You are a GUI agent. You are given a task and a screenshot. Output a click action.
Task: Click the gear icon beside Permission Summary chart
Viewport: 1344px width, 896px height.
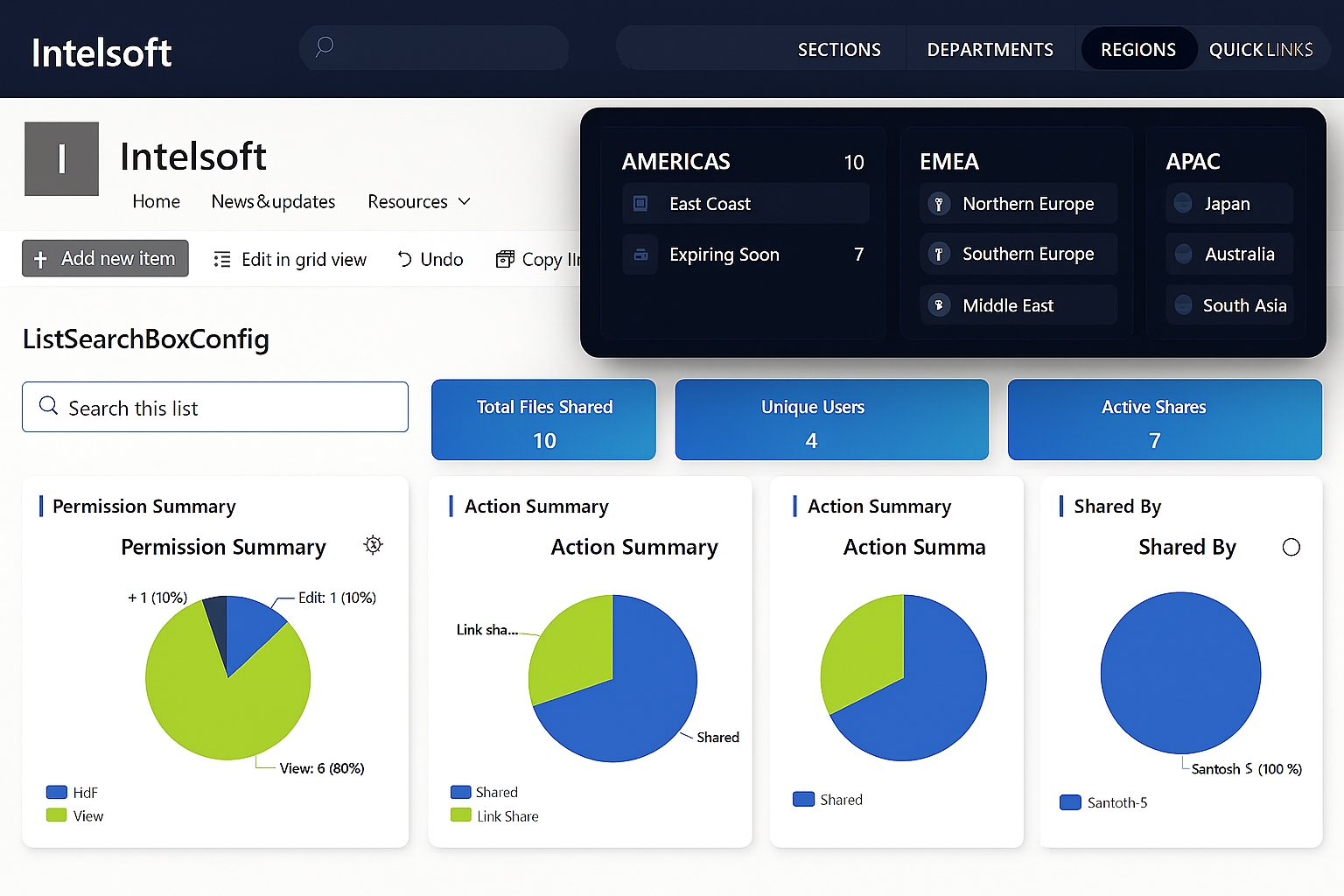point(374,545)
